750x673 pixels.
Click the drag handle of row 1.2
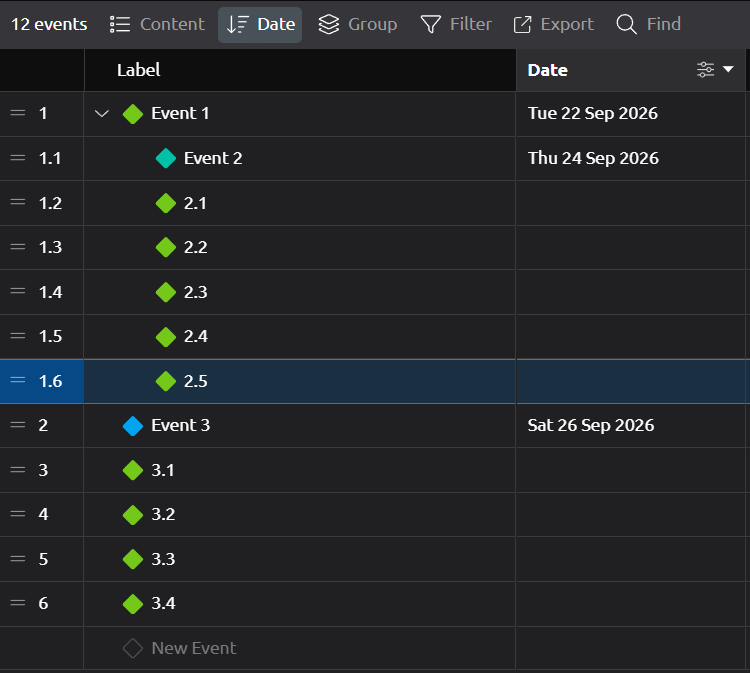(x=18, y=202)
